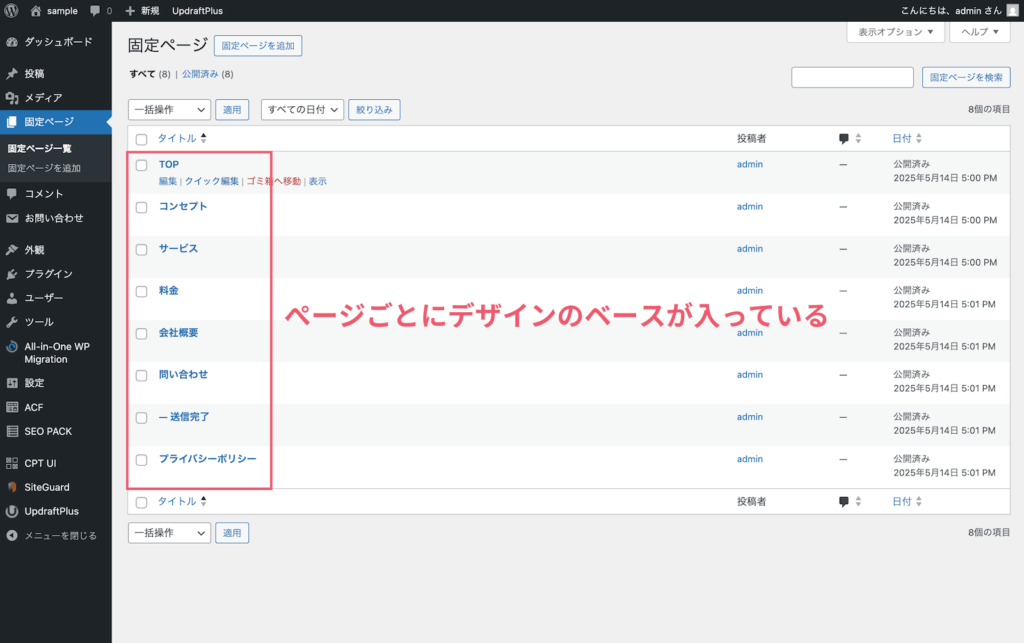Image resolution: width=1024 pixels, height=643 pixels.
Task: Check the 問い合わせ page checkbox
Action: (141, 376)
